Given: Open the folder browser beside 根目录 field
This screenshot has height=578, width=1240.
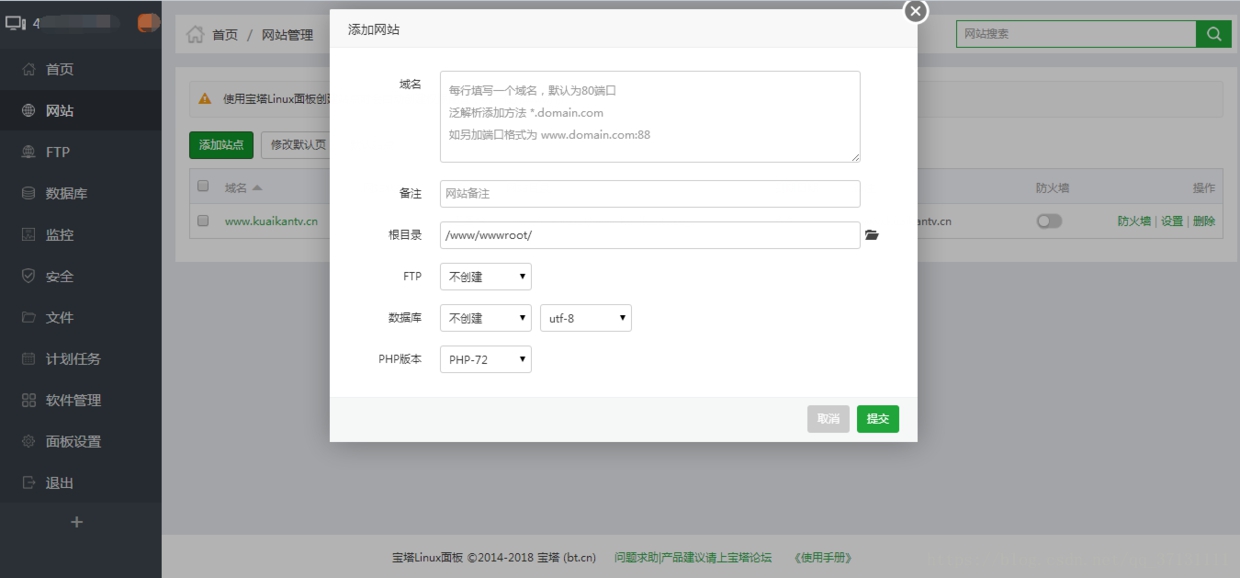Looking at the screenshot, I should pos(872,234).
